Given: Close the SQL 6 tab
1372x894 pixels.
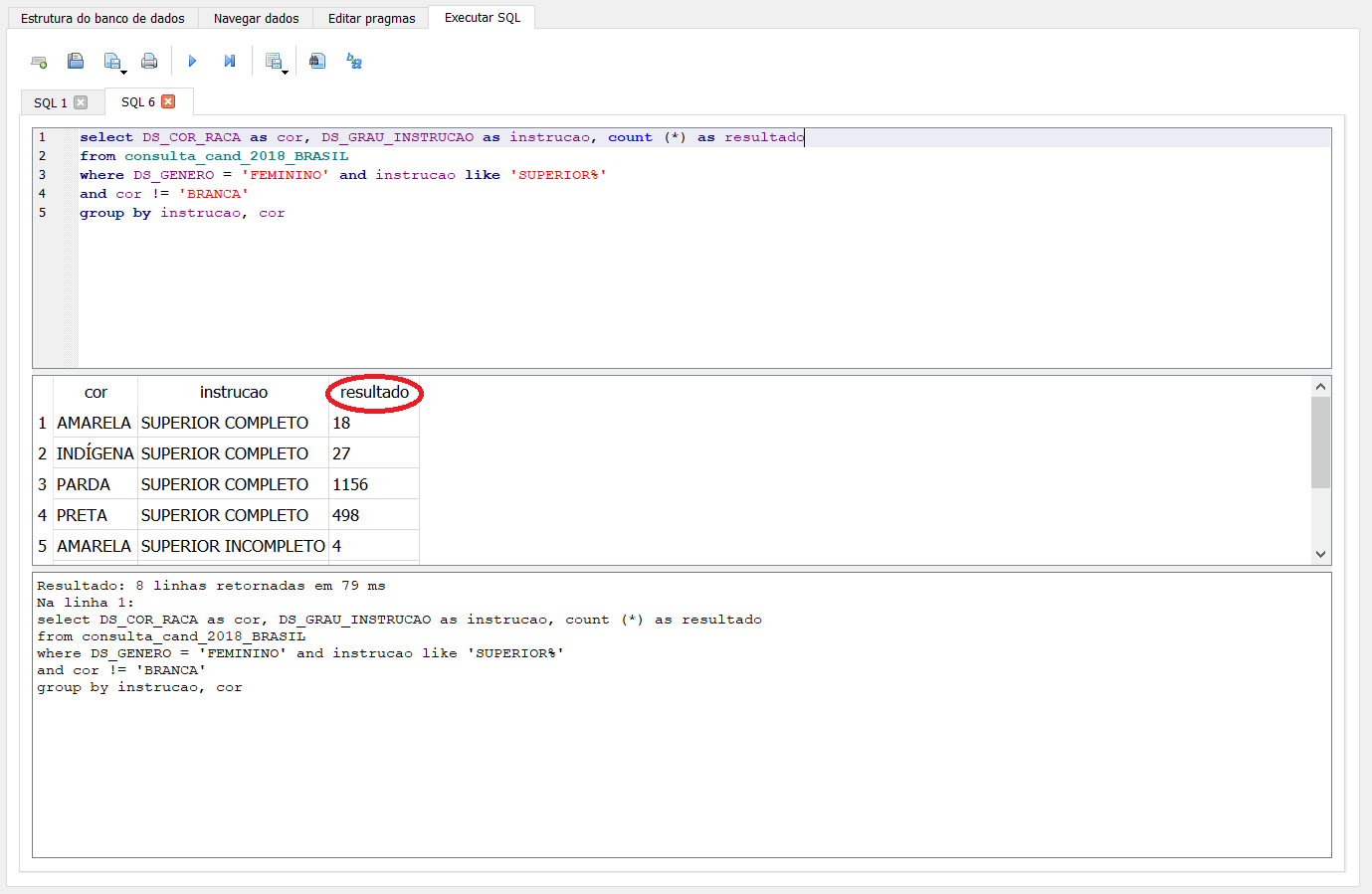Looking at the screenshot, I should point(168,101).
